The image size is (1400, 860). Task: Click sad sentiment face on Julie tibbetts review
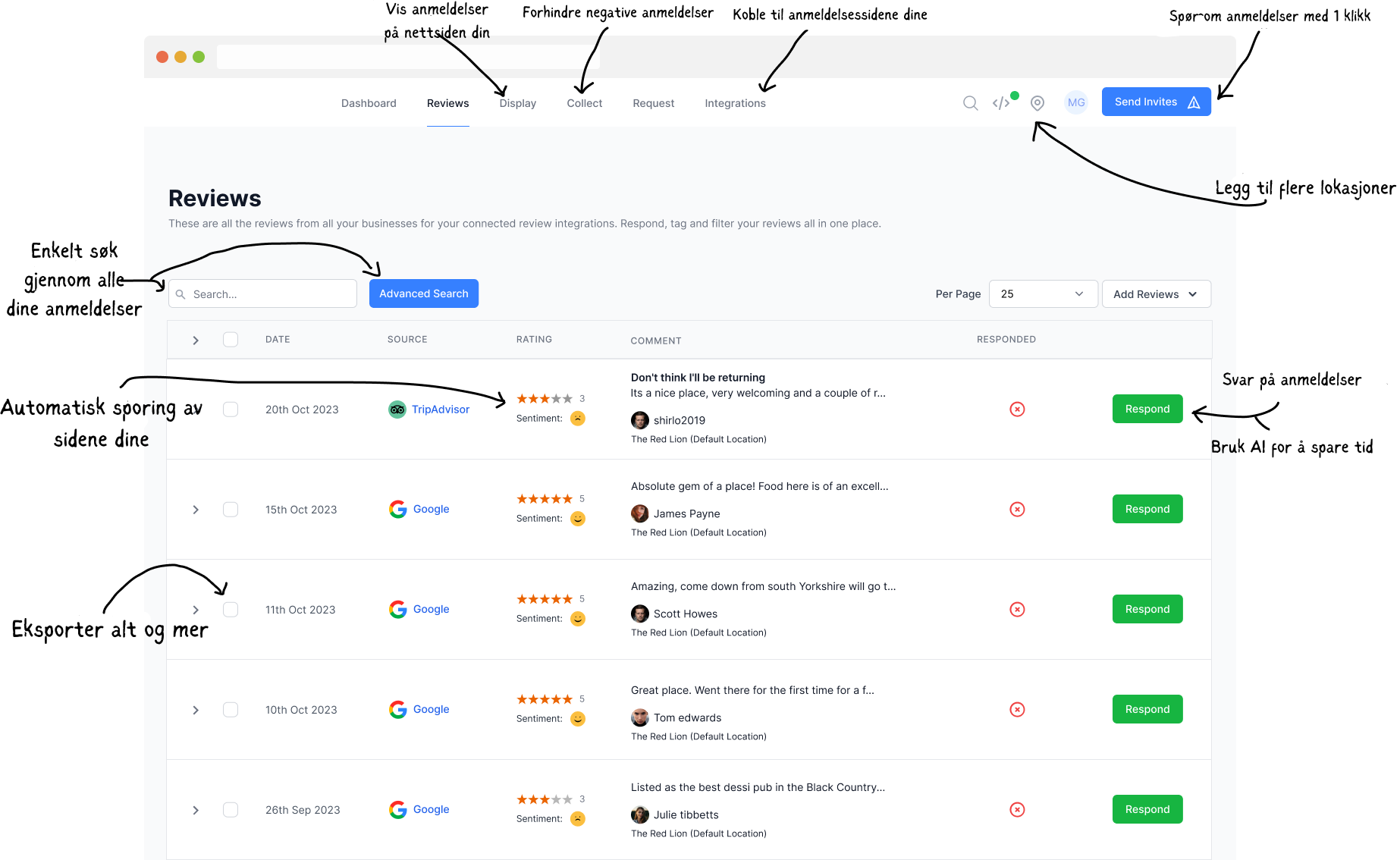tap(578, 819)
